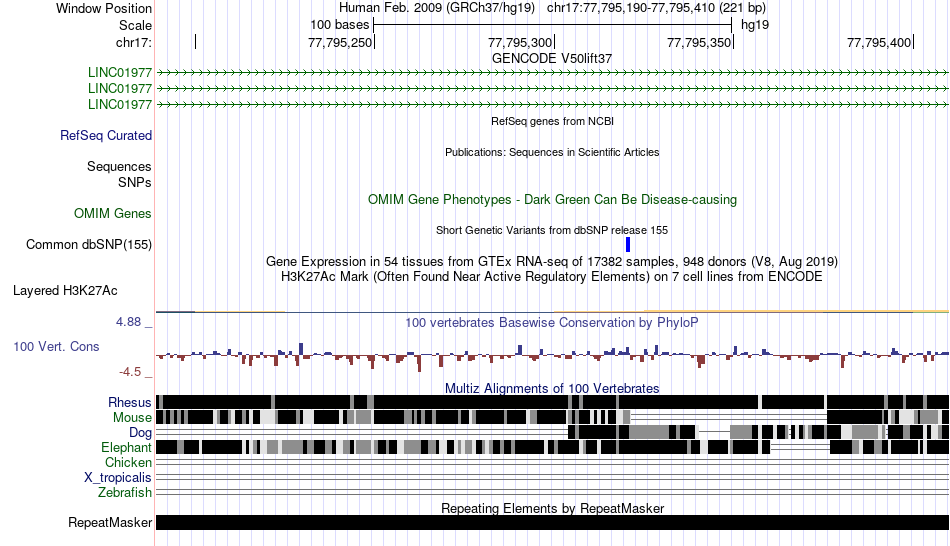The width and height of the screenshot is (950, 546).
Task: Click the GENCODE V50lift37 track title
Action: (552, 59)
